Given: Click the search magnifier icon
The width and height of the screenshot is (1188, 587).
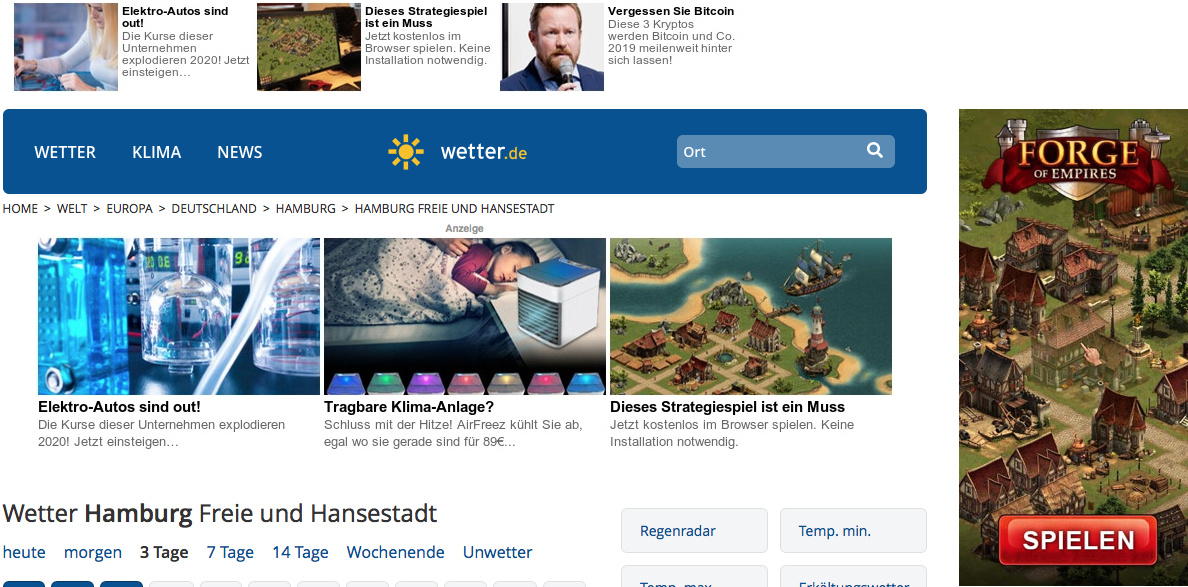Looking at the screenshot, I should click(x=875, y=150).
